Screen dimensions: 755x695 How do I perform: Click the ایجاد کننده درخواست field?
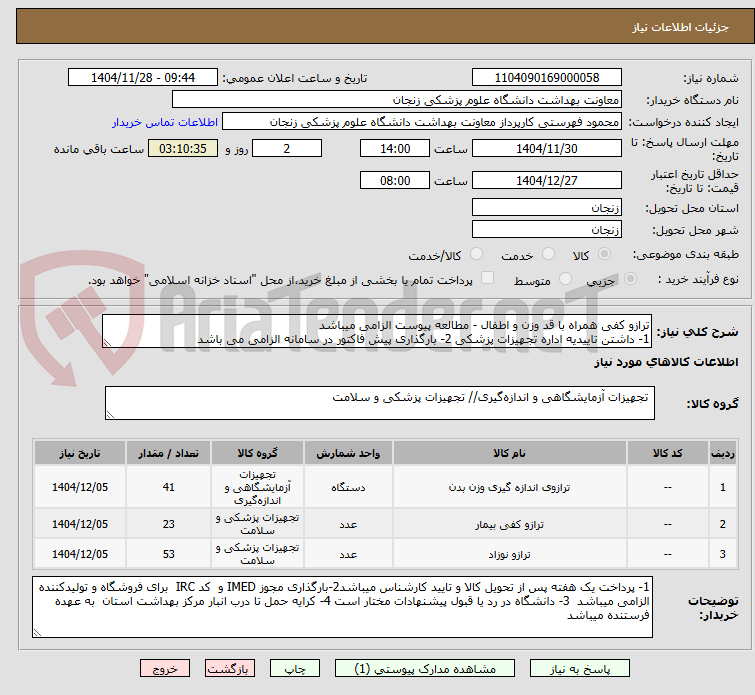click(422, 122)
